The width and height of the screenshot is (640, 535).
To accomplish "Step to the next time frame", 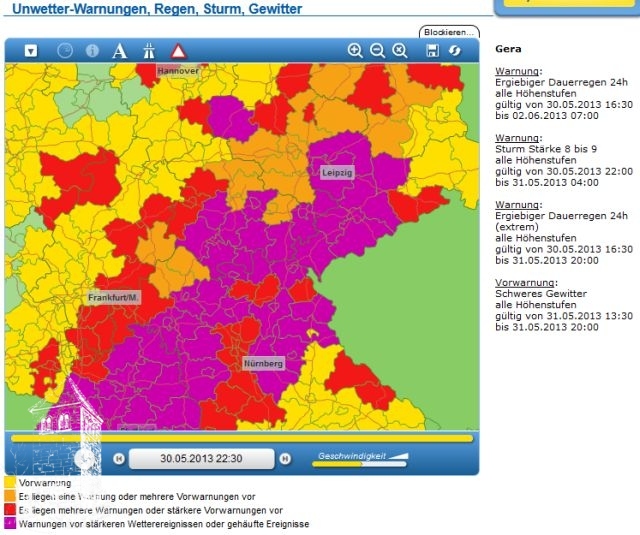I will [285, 459].
